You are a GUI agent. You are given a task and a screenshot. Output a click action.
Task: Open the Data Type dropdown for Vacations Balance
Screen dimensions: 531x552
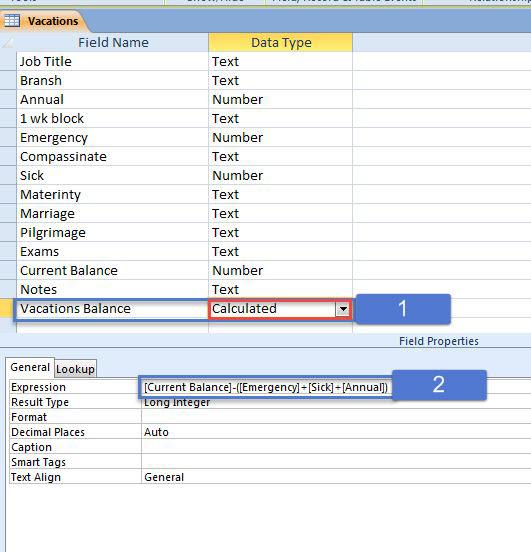tap(343, 309)
